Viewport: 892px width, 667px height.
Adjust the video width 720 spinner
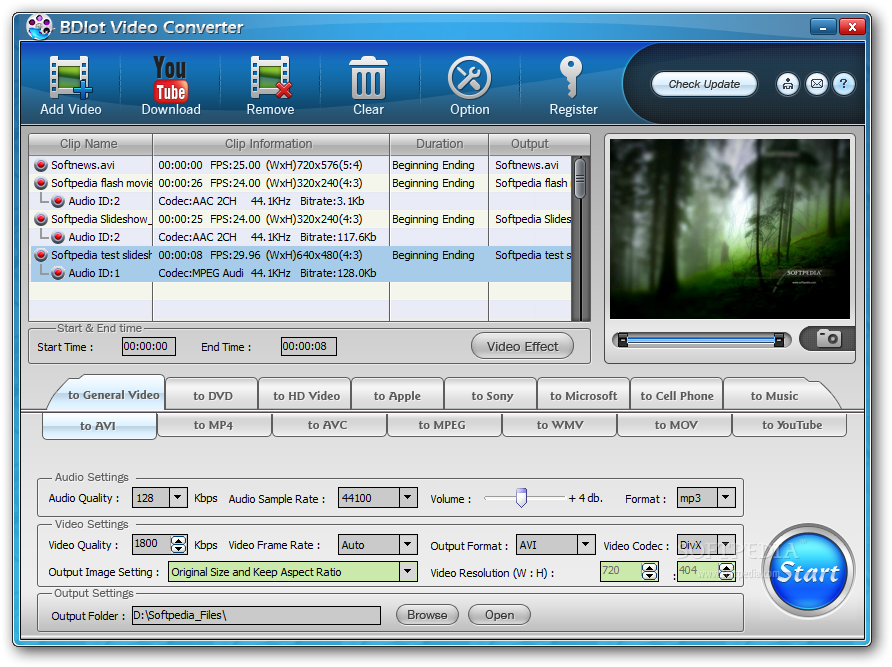(x=650, y=571)
